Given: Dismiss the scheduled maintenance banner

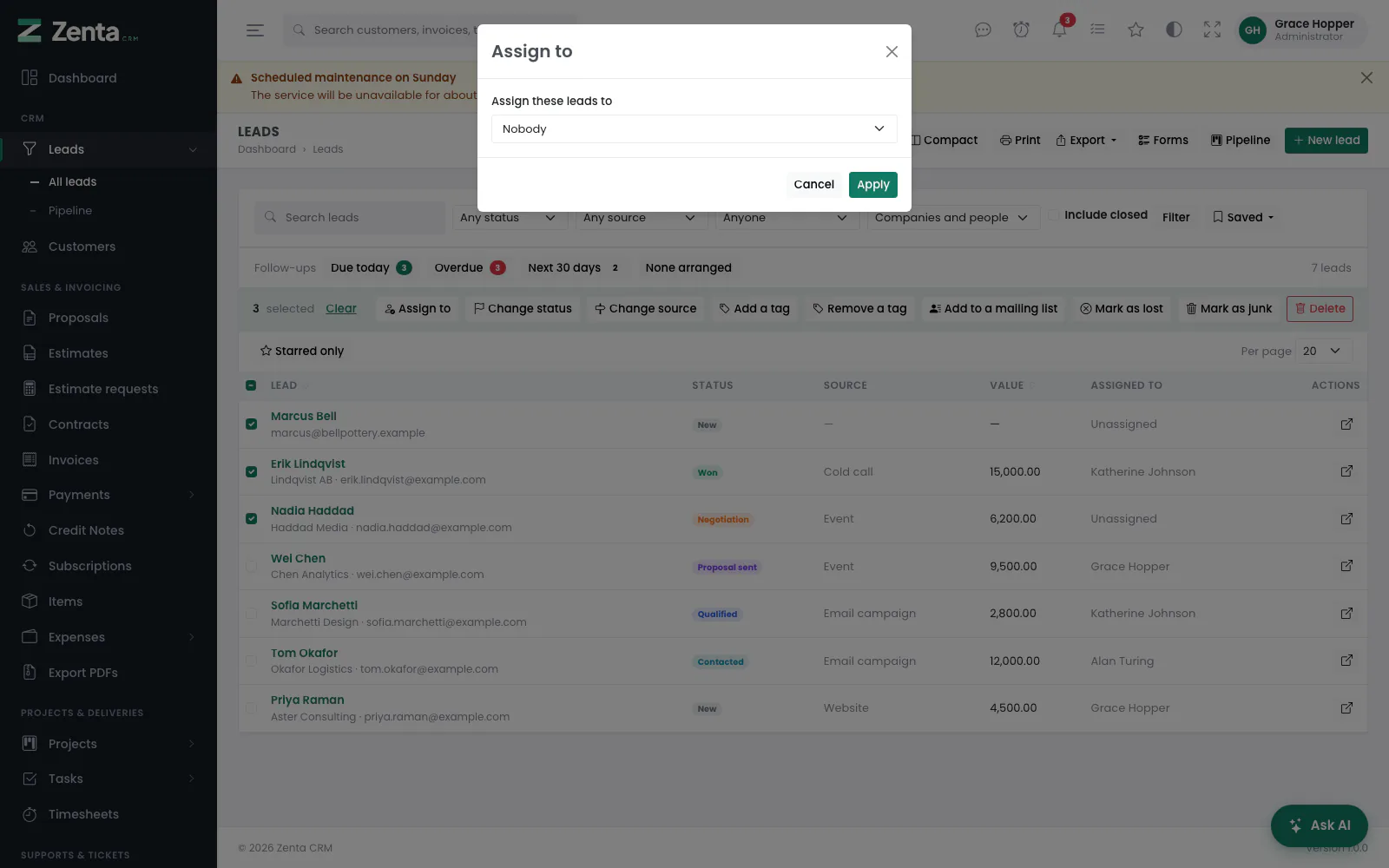Looking at the screenshot, I should click(1366, 78).
